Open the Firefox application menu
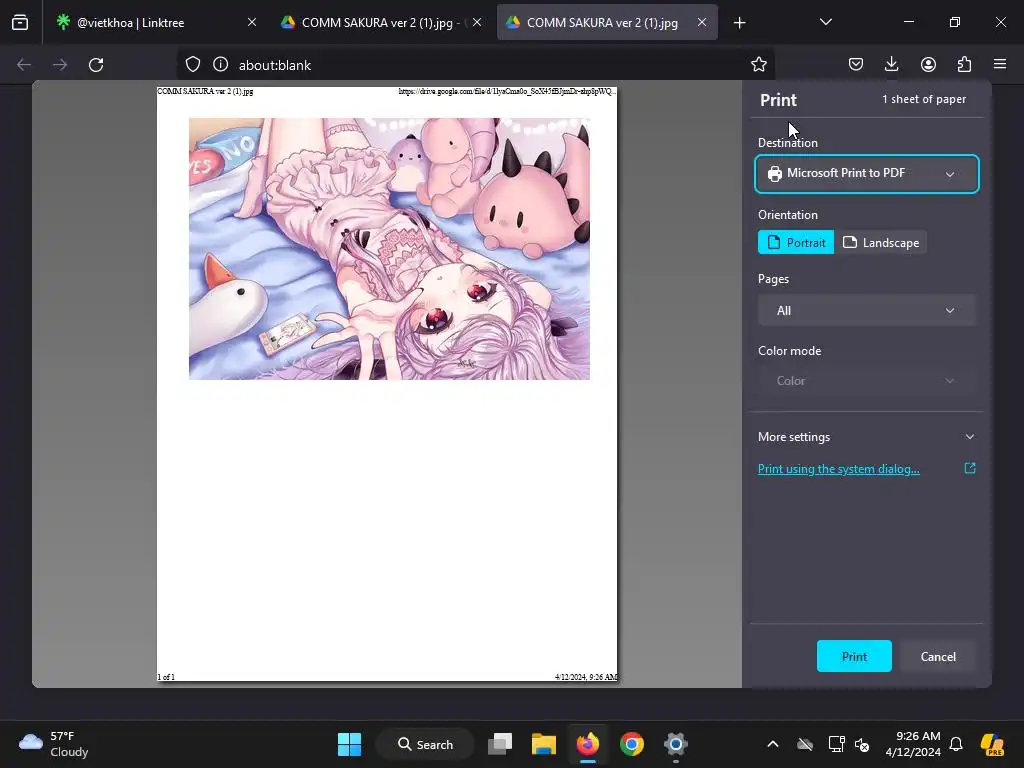The width and height of the screenshot is (1024, 768). (x=1000, y=64)
